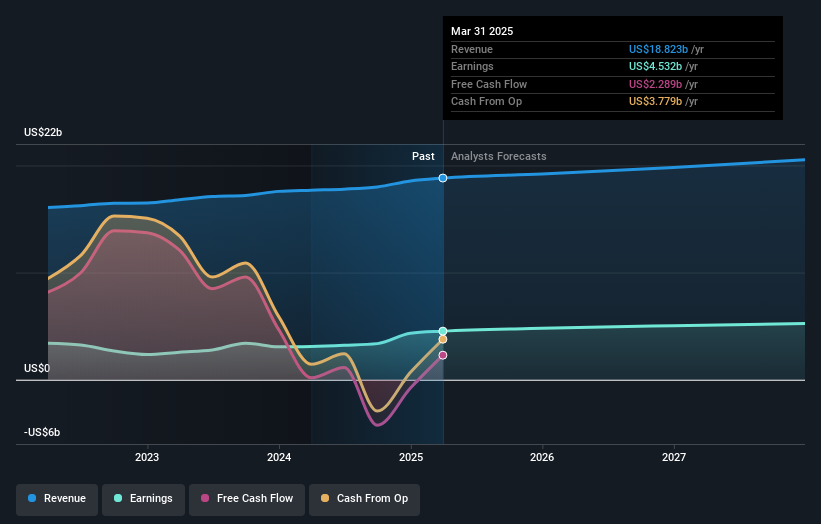
Task: Click the Analysts Forecasts label
Action: [498, 156]
